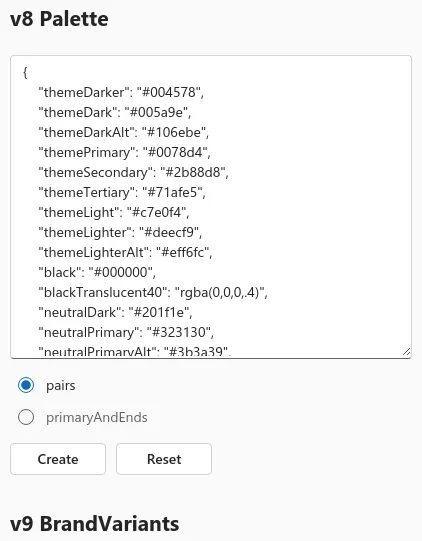Place cursor on the themeDarker line
Viewport: 422px width, 541px height.
tap(121, 92)
